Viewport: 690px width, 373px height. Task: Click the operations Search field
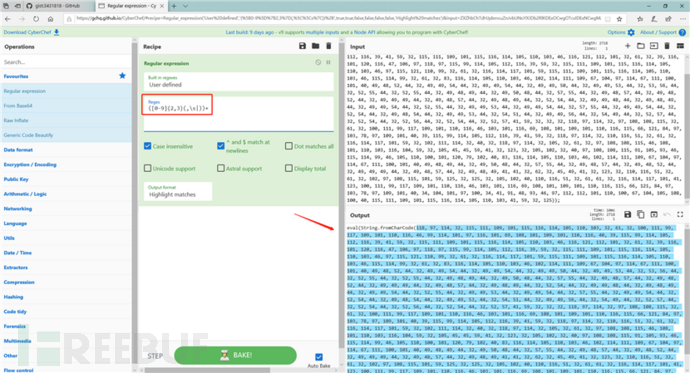(x=65, y=62)
